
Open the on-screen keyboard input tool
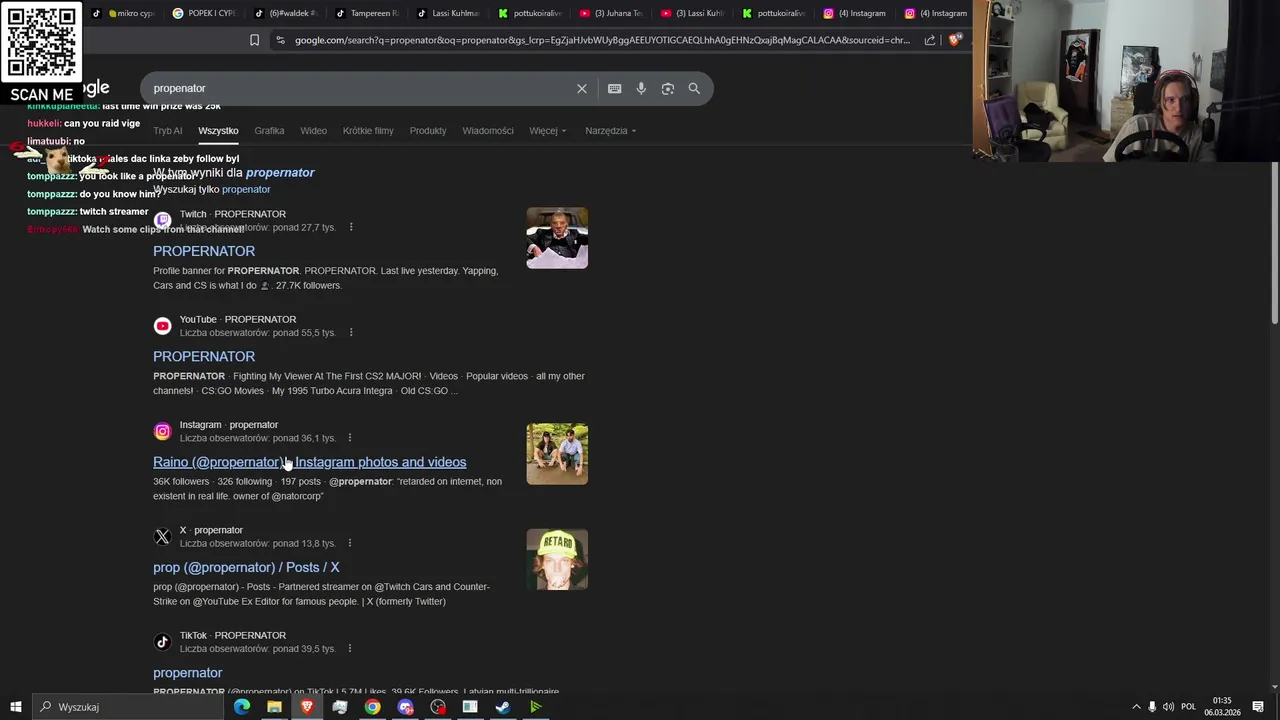[615, 88]
